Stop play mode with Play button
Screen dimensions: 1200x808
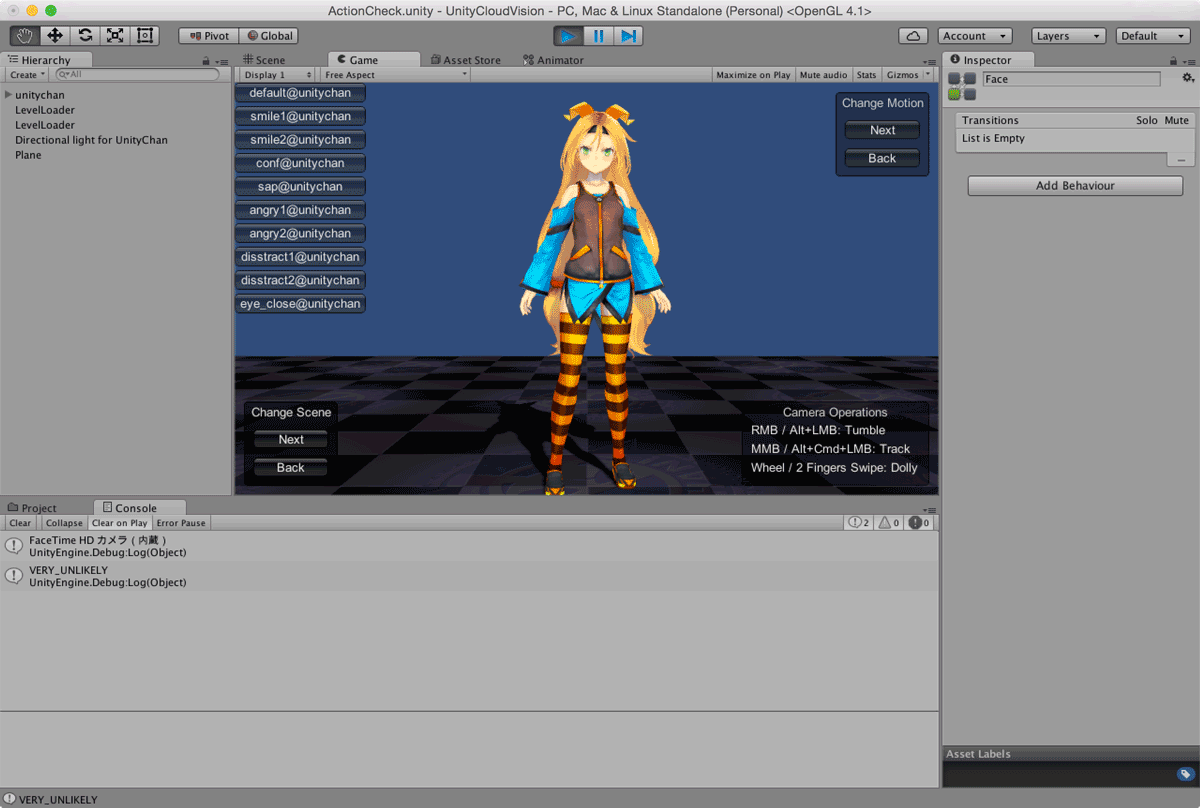569,35
